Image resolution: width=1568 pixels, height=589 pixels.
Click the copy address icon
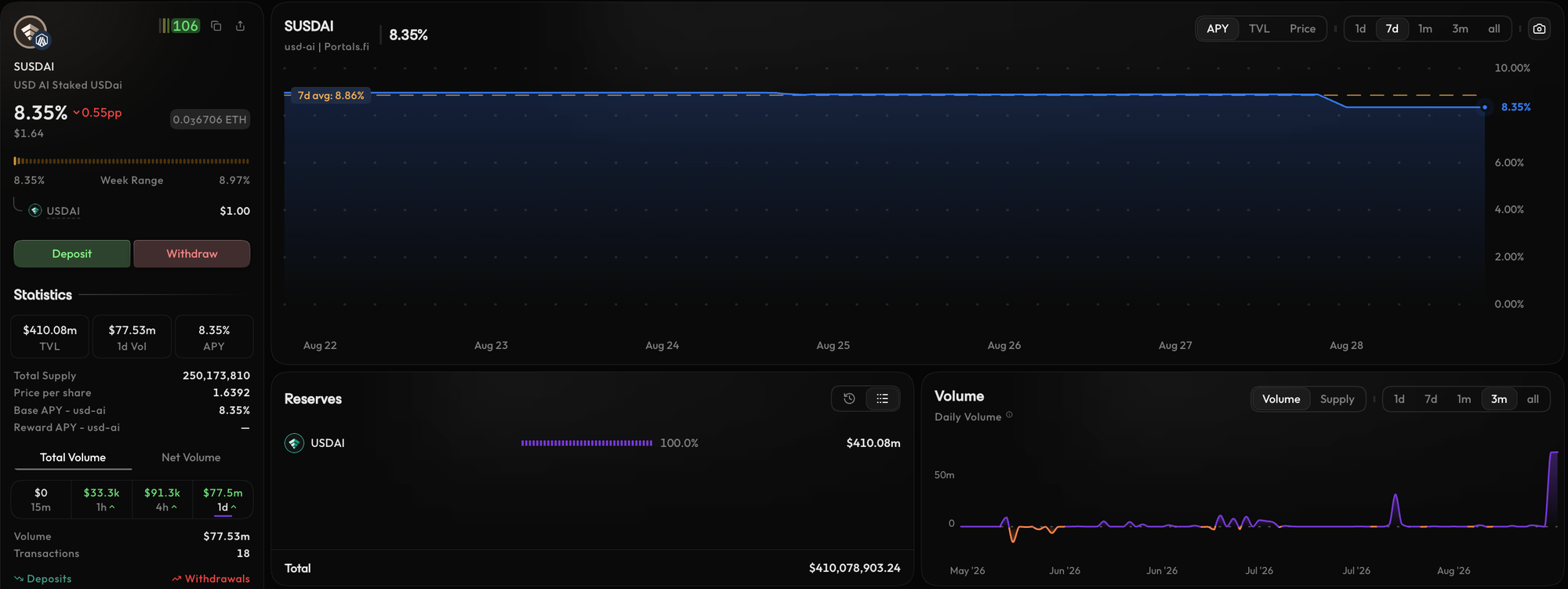pyautogui.click(x=216, y=26)
